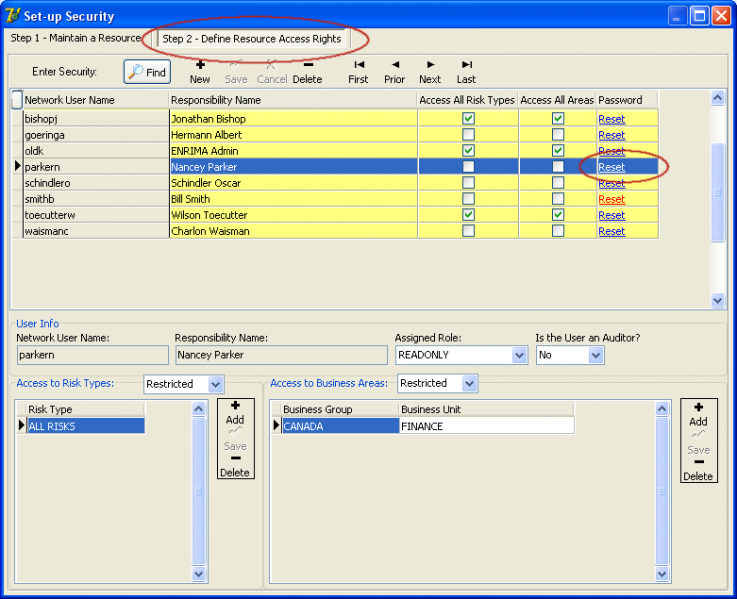
Task: Save the Business Area entry
Action: tap(698, 443)
